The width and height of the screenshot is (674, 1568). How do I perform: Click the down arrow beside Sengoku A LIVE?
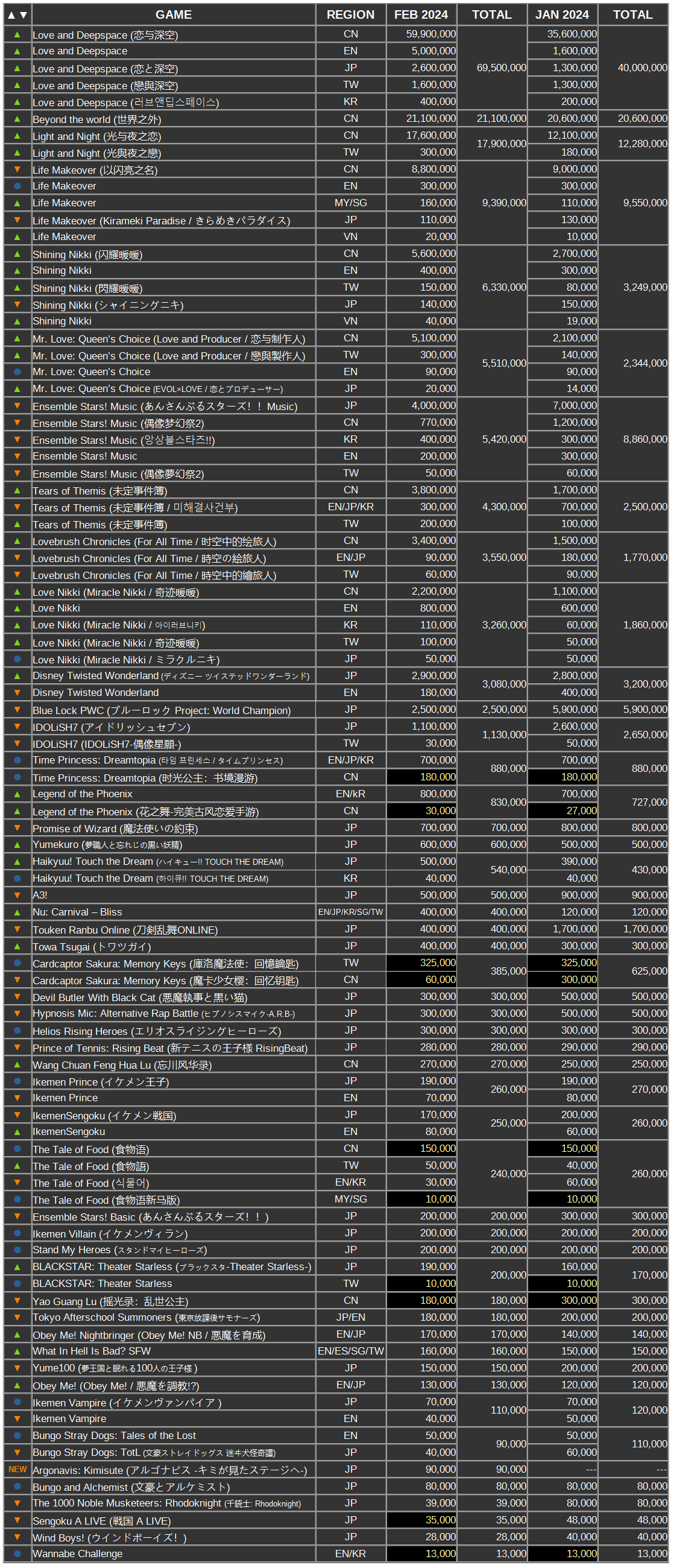(x=17, y=1520)
